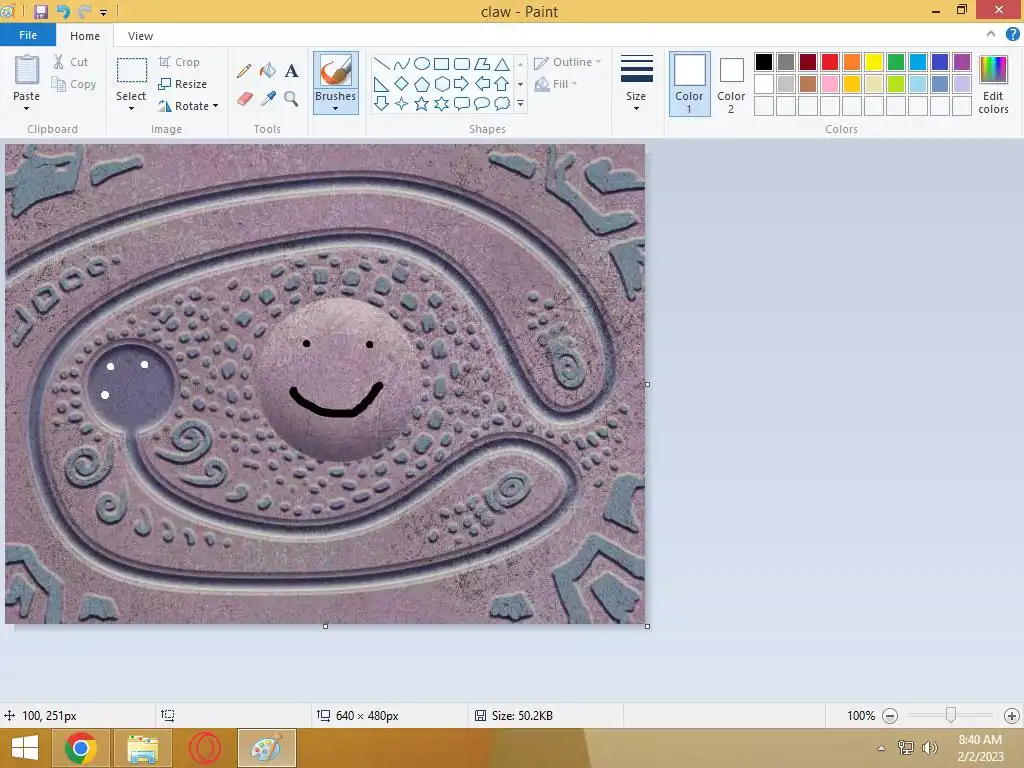Viewport: 1024px width, 768px height.
Task: Activate Color 2
Action: click(731, 84)
